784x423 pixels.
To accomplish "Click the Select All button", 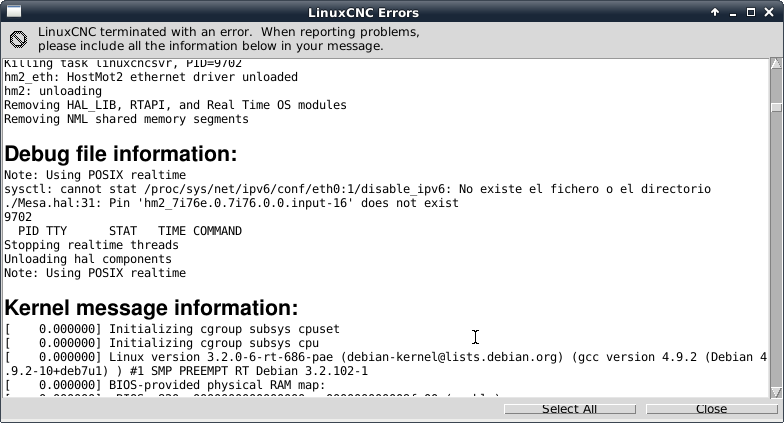I will (x=570, y=409).
